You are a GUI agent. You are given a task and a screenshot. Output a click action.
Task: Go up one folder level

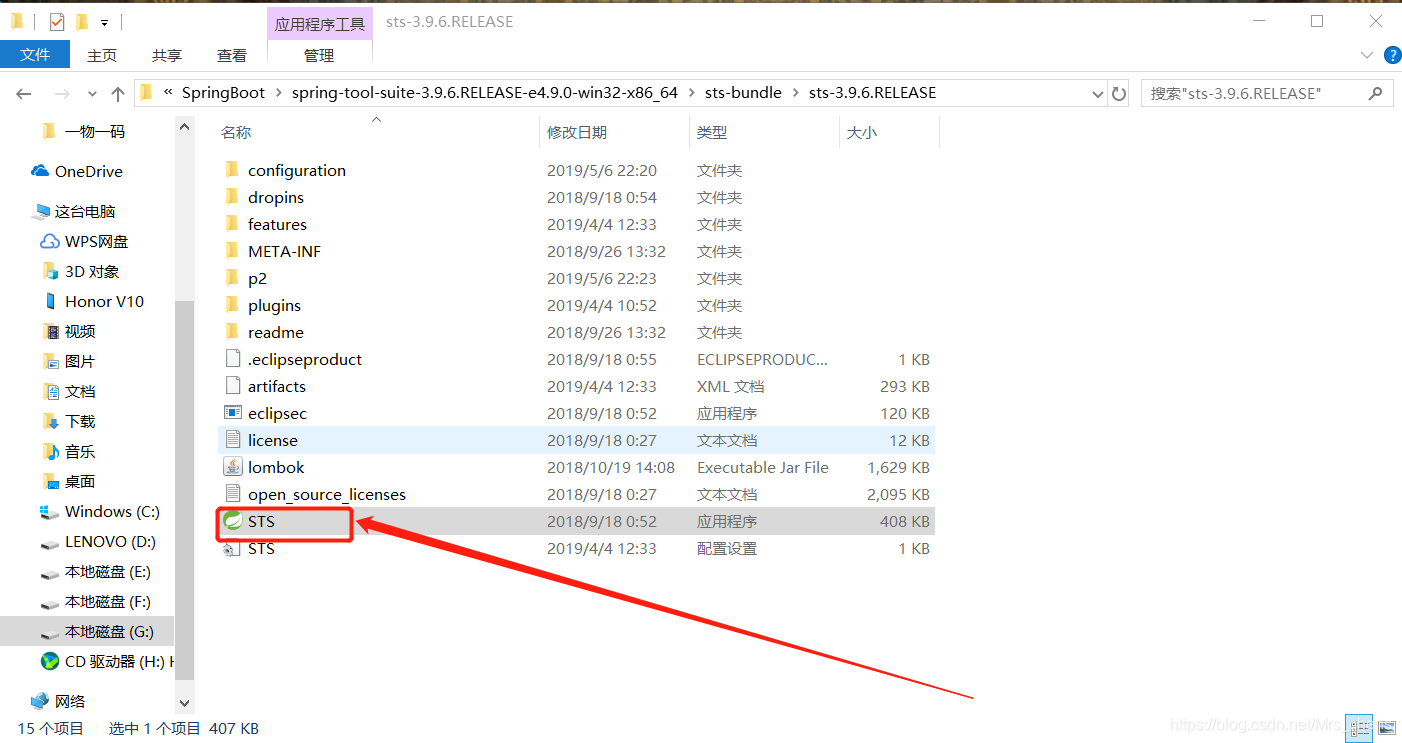point(117,93)
